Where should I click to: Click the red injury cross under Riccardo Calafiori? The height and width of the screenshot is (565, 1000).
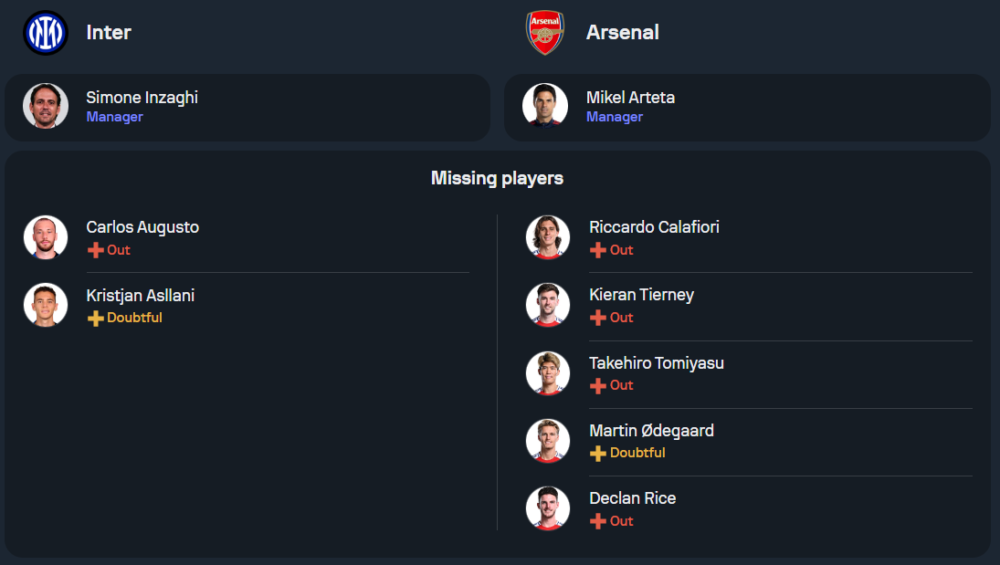pos(598,250)
